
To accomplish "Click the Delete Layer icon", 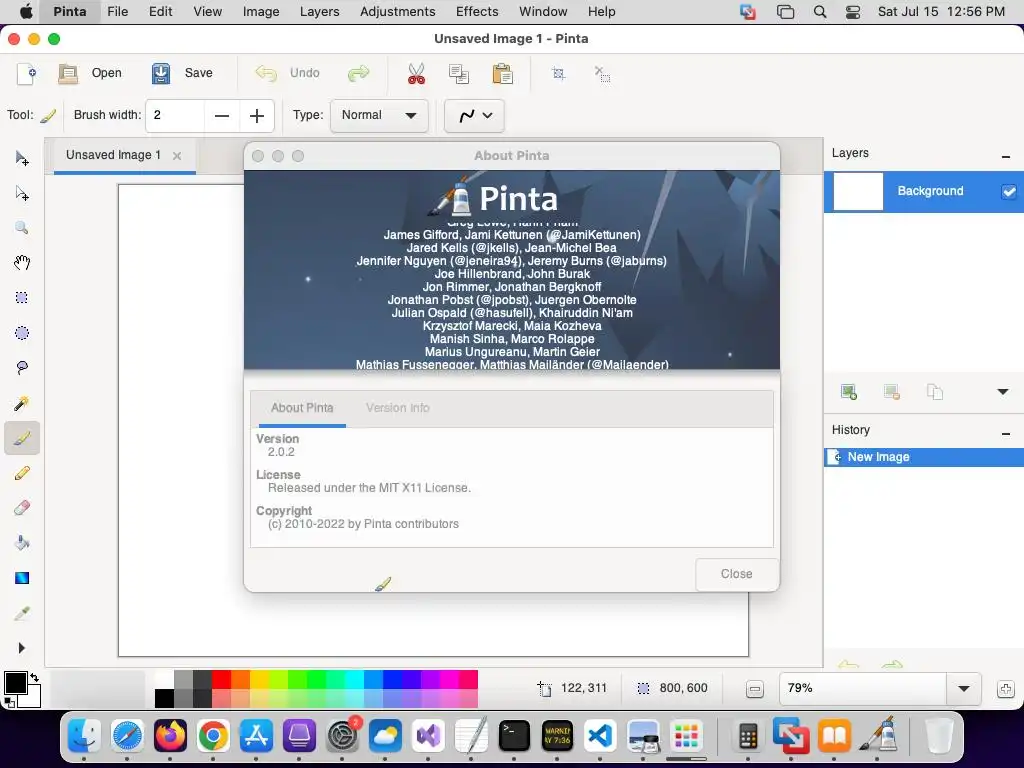I will click(x=891, y=392).
